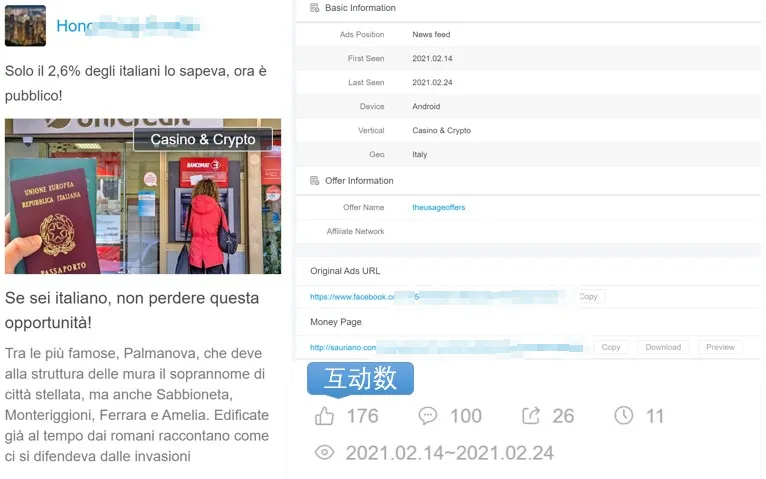The image size is (766, 479).
Task: Click the 176 likes count
Action: (x=362, y=416)
